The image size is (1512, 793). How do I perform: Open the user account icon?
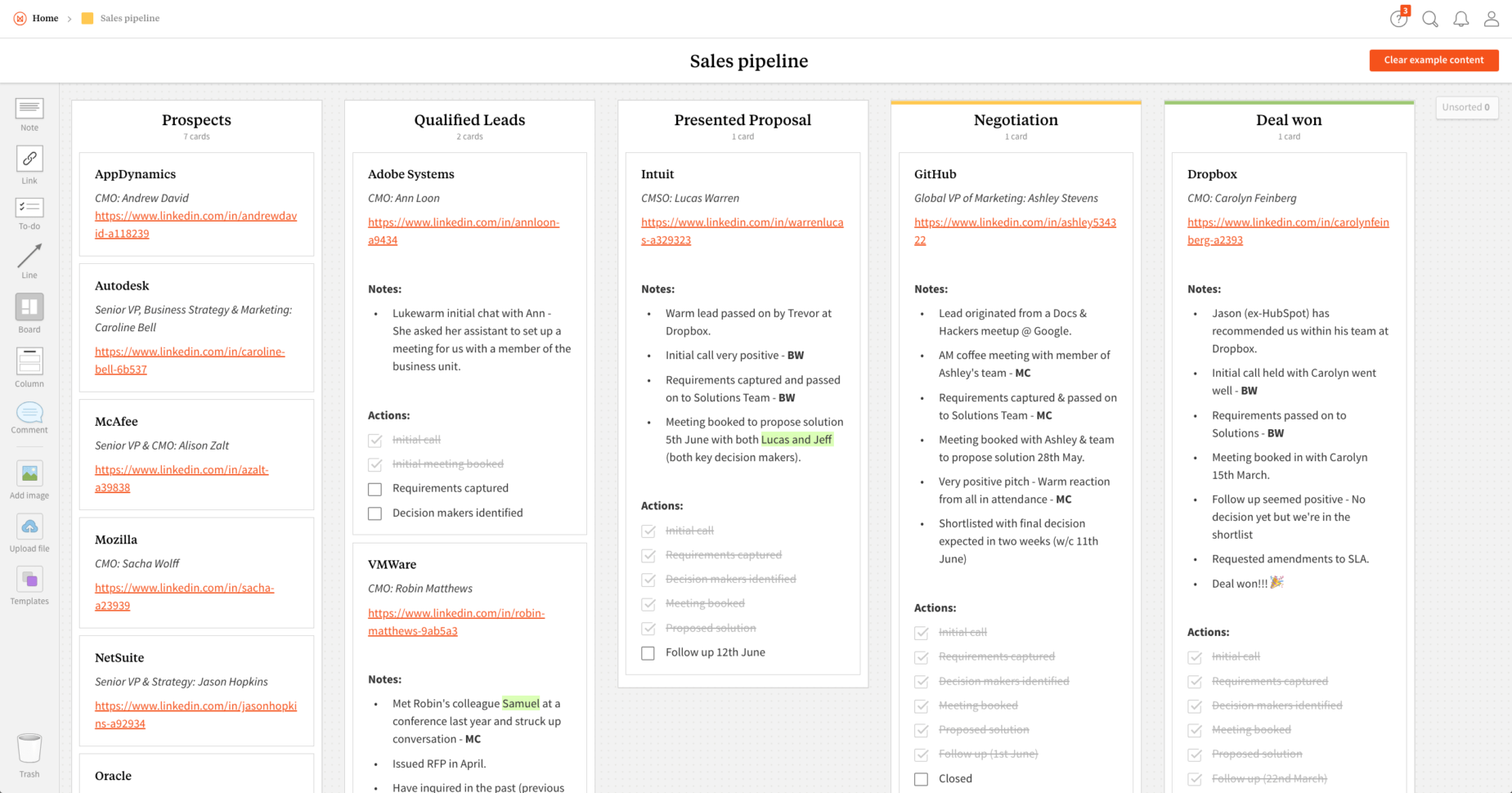coord(1492,19)
